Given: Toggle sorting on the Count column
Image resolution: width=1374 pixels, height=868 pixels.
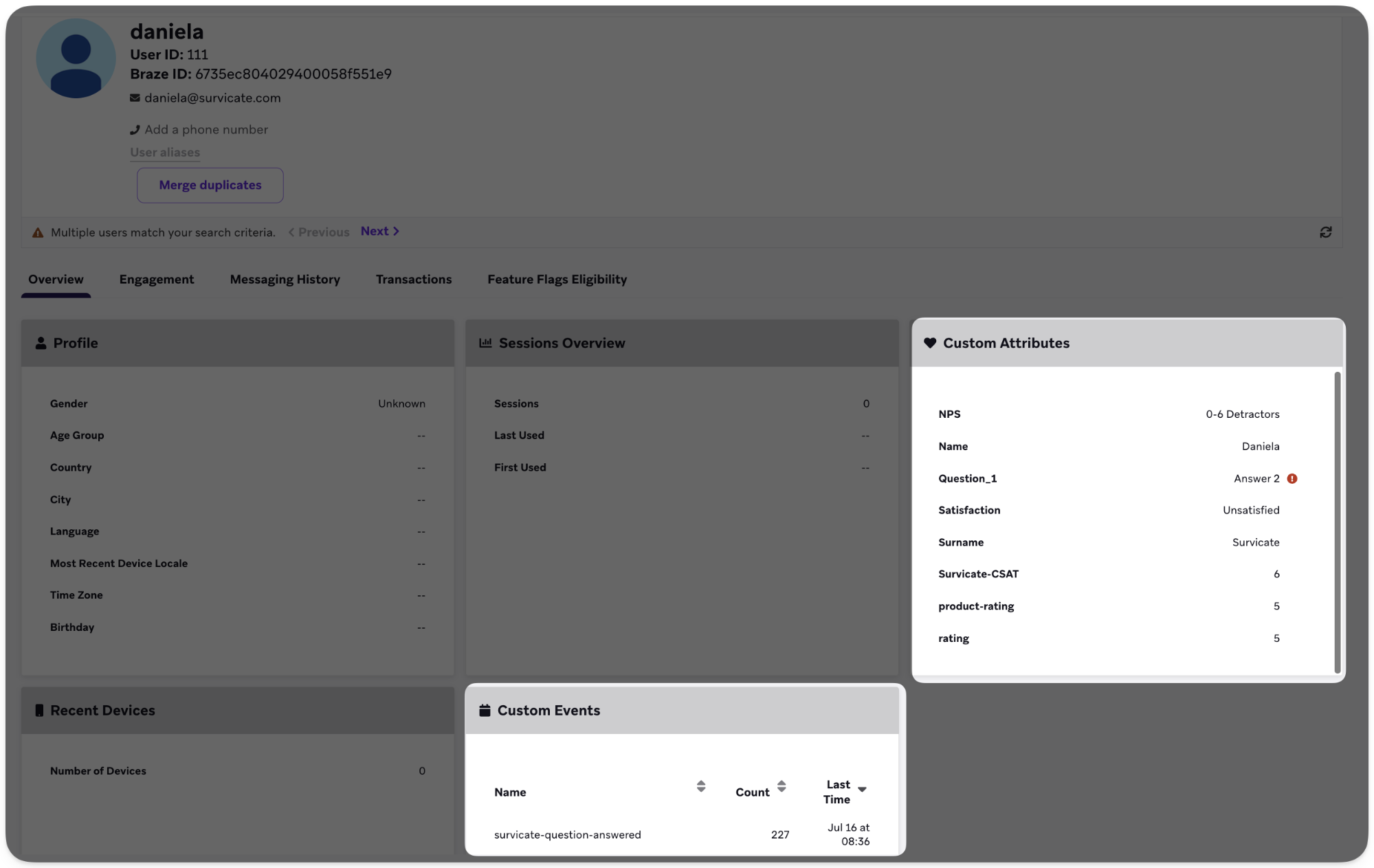Looking at the screenshot, I should pos(782,786).
